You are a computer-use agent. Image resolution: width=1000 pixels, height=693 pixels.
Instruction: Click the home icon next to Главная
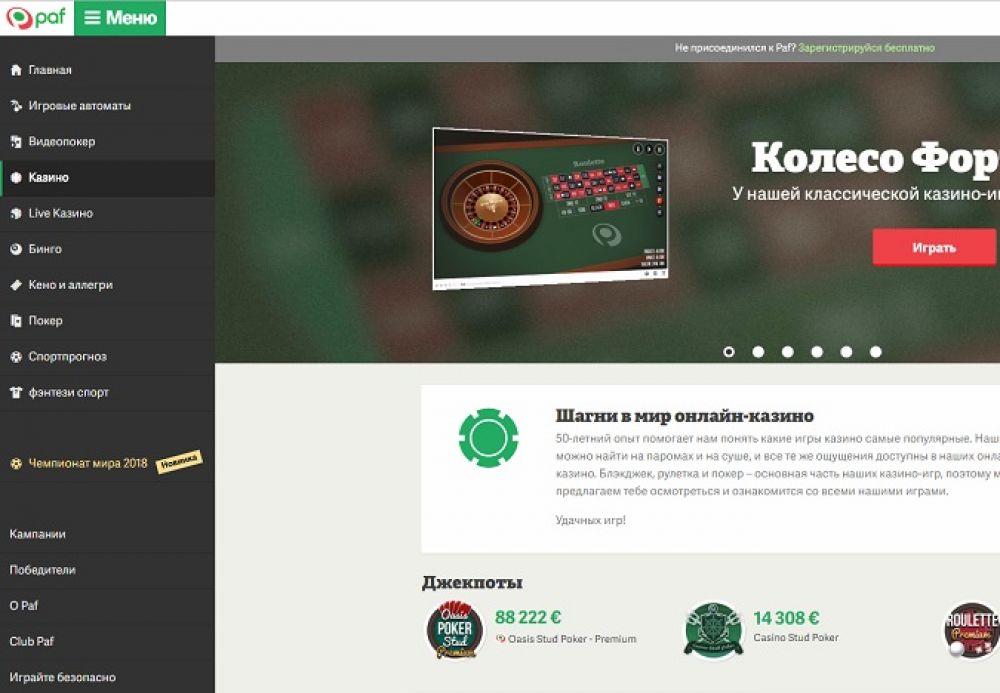point(16,70)
